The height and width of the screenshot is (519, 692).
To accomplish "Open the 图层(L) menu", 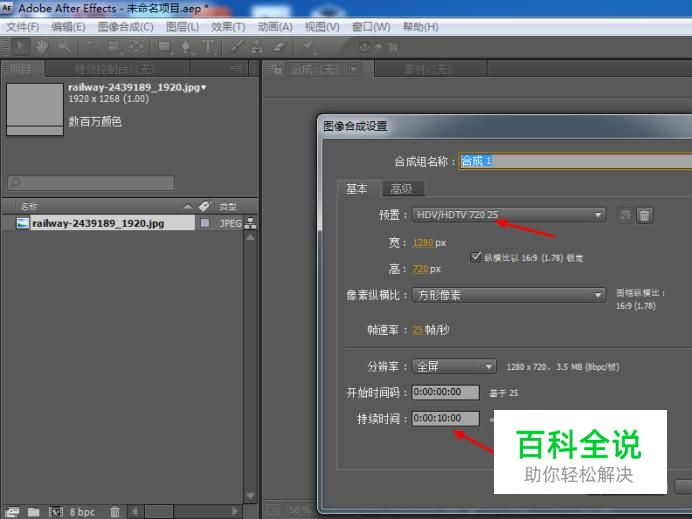I will click(x=182, y=27).
